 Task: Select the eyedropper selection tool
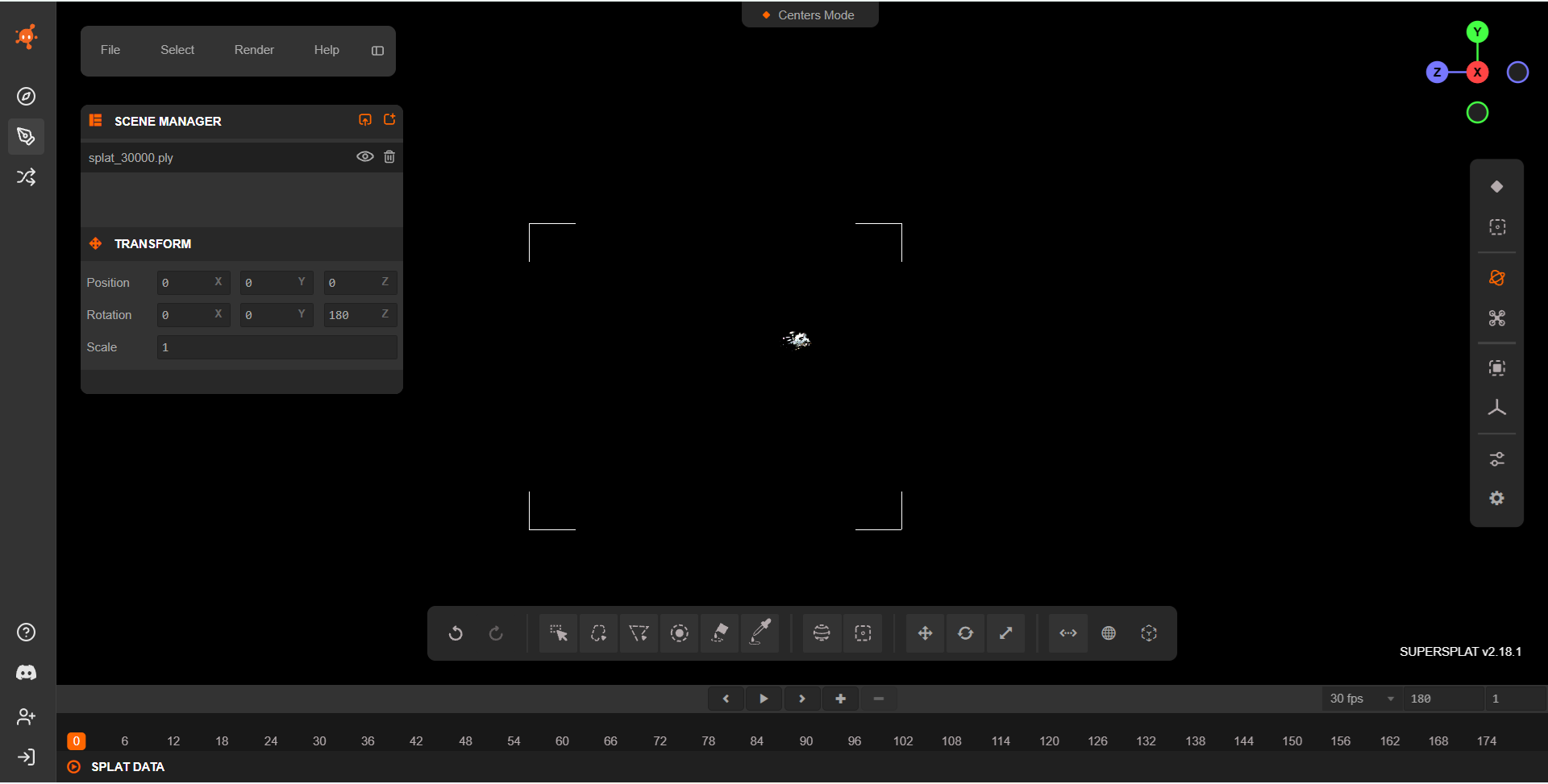click(760, 633)
